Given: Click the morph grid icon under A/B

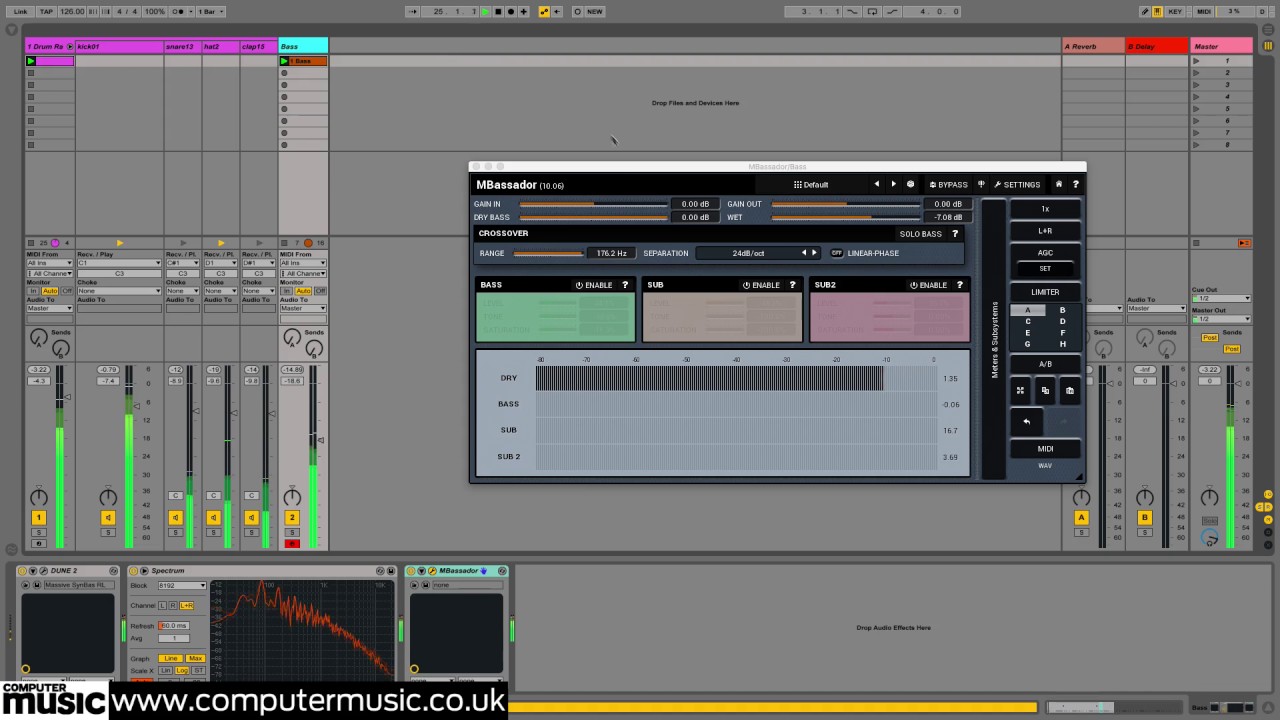Looking at the screenshot, I should pos(1021,391).
